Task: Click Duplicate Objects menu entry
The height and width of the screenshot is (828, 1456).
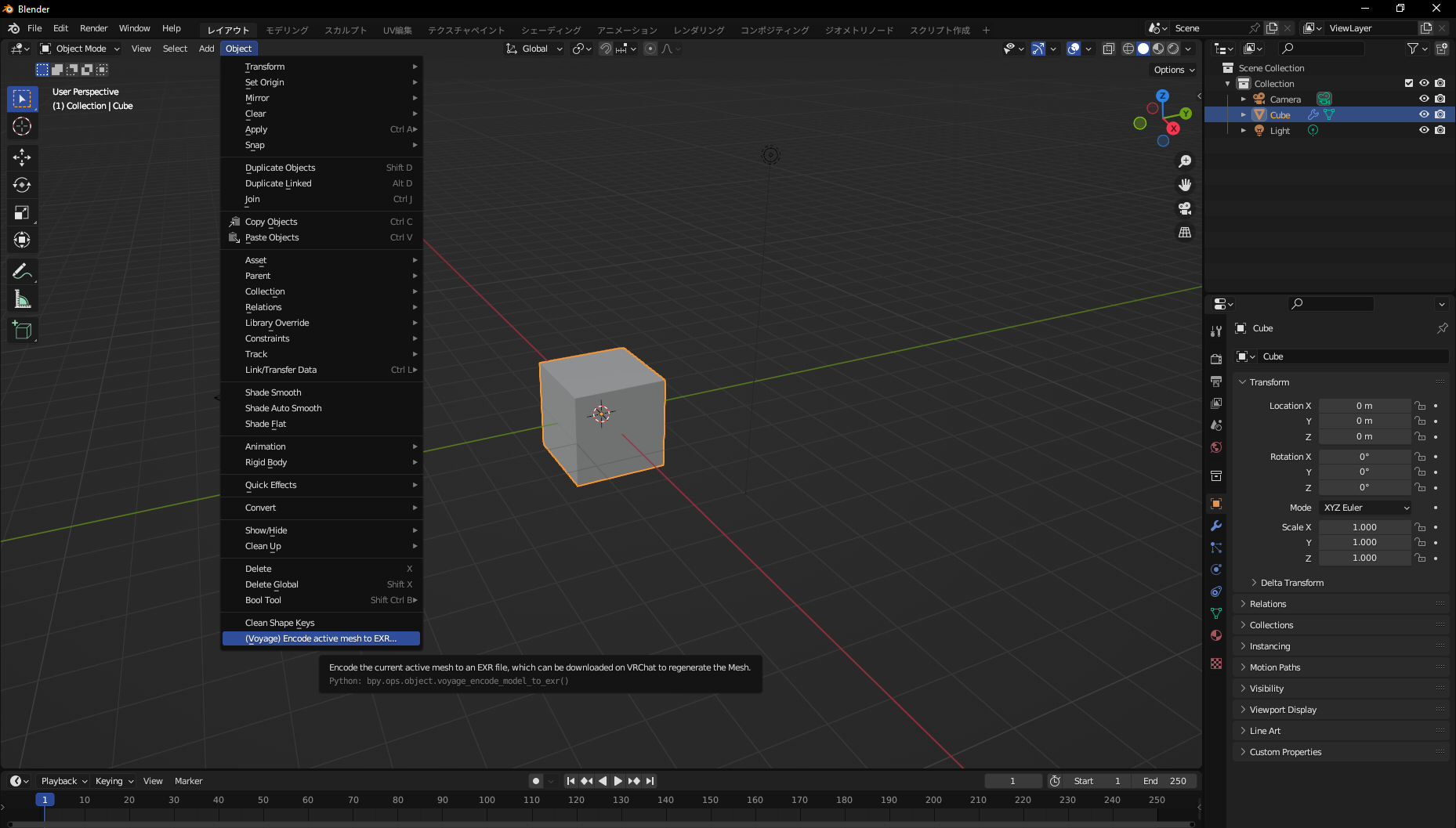Action: 322,168
